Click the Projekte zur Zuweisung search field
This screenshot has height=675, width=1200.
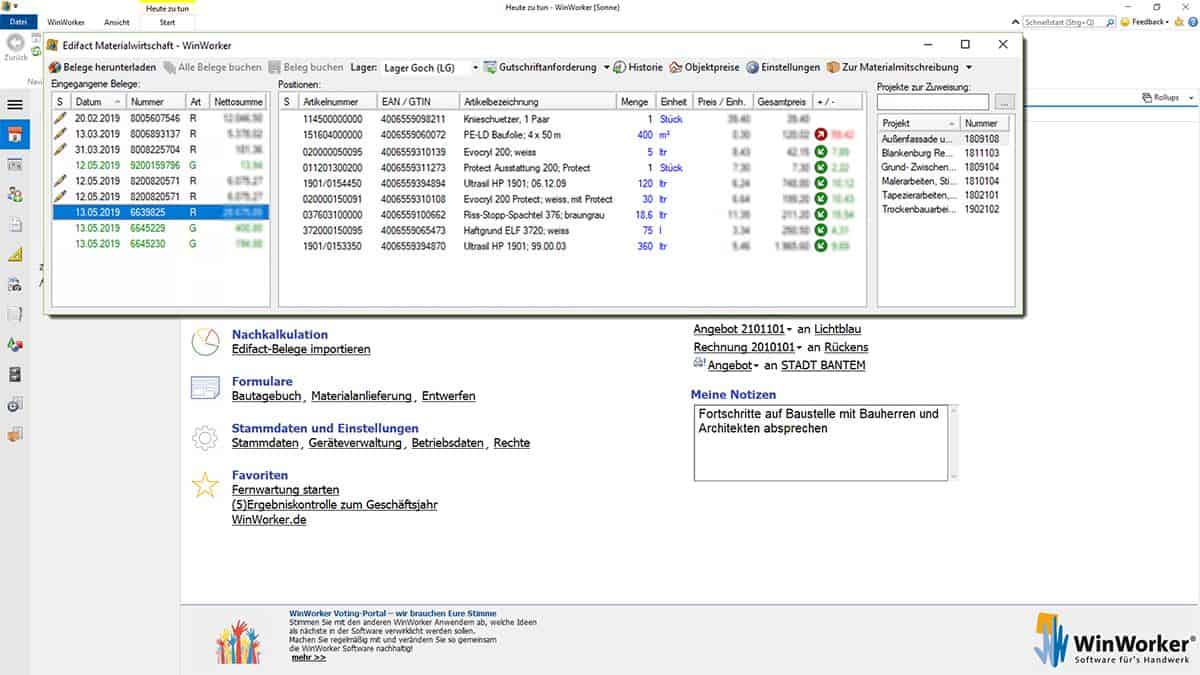click(933, 102)
